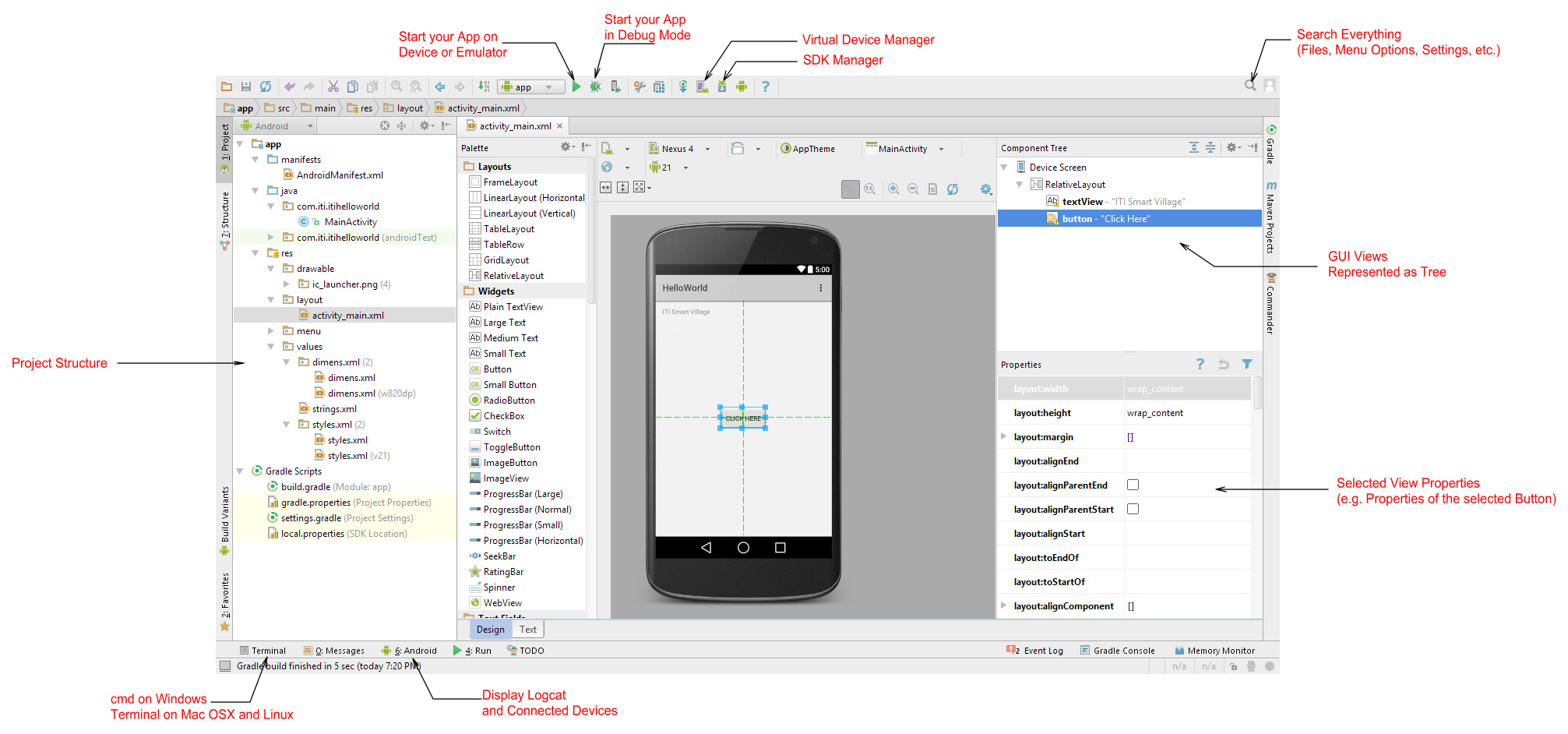
Task: Expand the layout:margin property
Action: pos(1003,436)
